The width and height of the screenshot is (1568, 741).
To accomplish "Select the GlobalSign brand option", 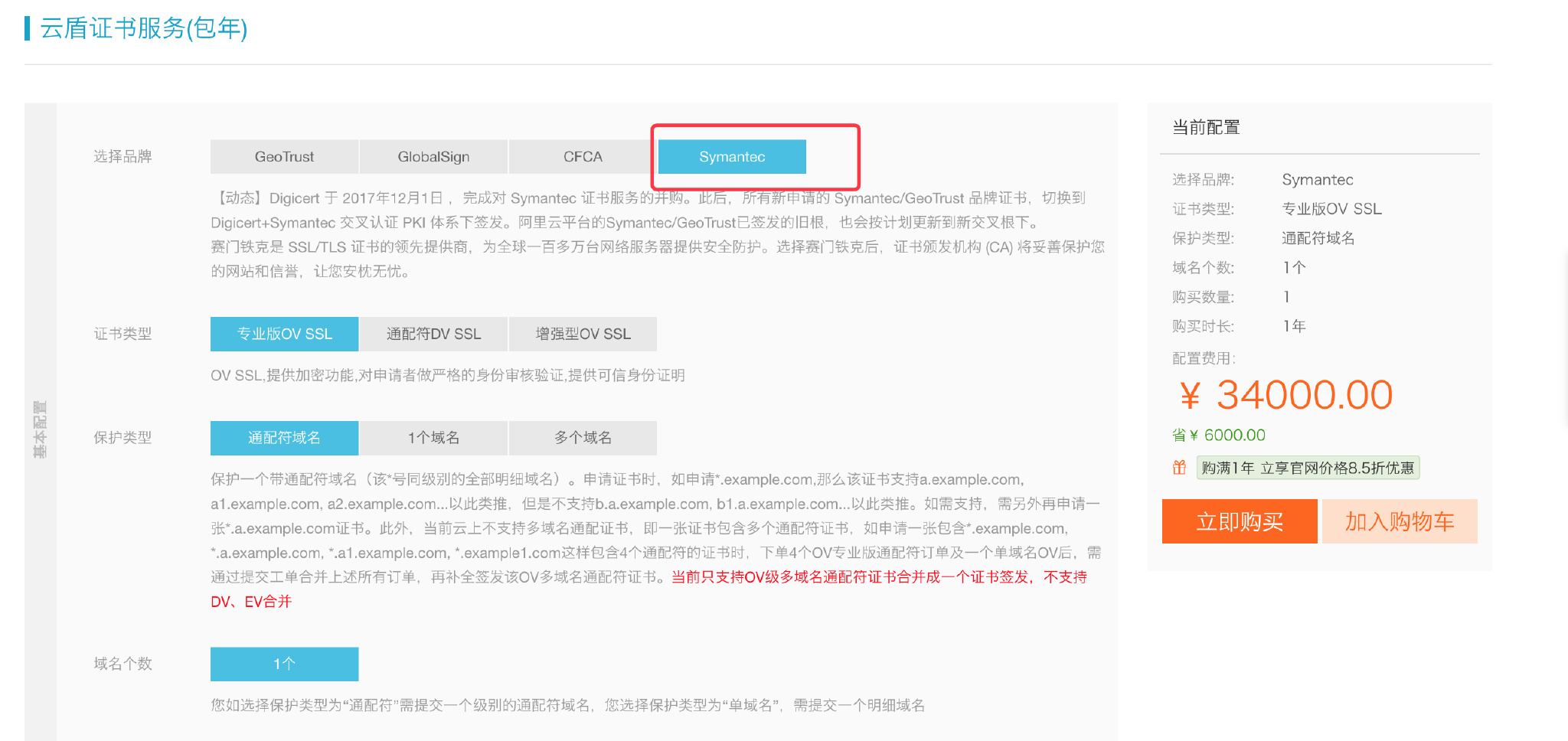I will 433,156.
